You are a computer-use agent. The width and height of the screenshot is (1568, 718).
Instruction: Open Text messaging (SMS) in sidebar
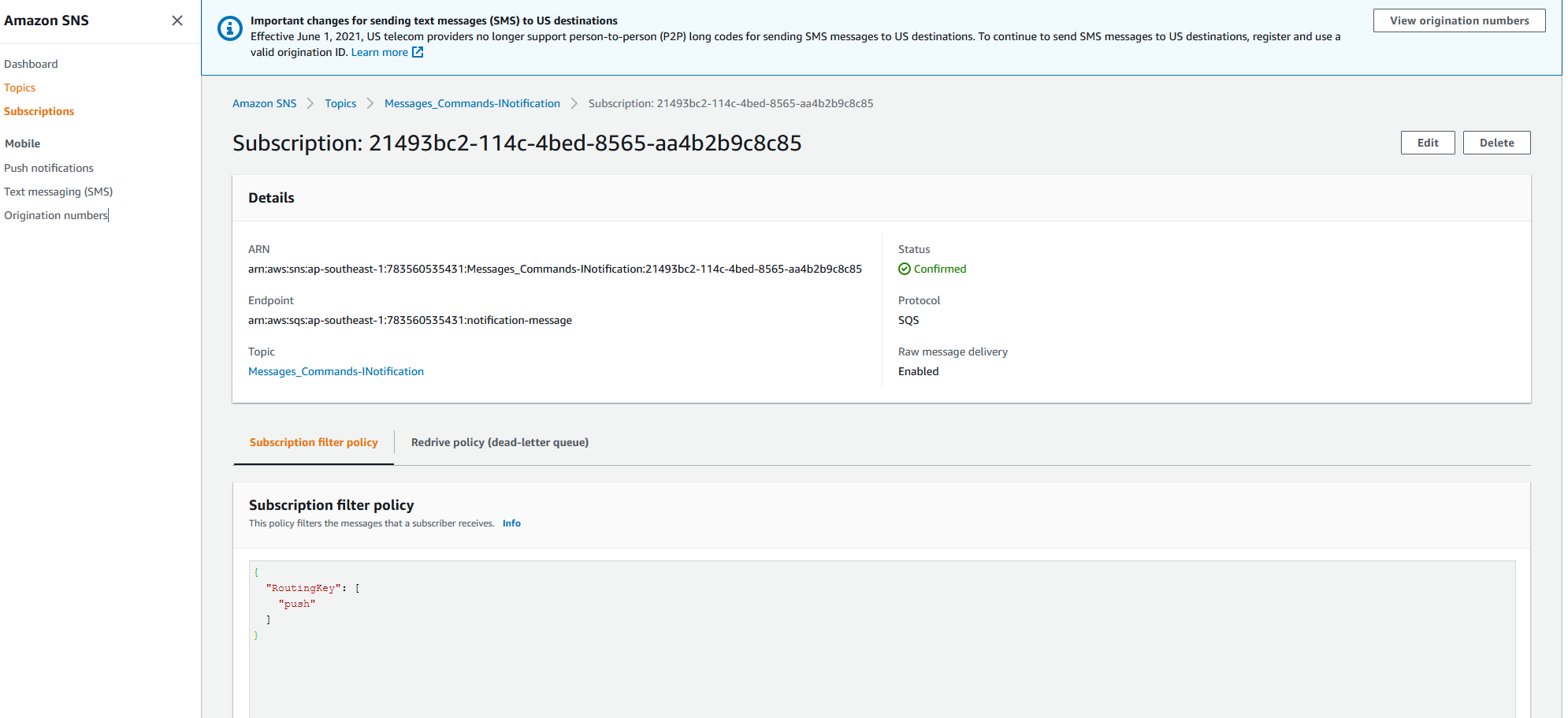pos(58,192)
